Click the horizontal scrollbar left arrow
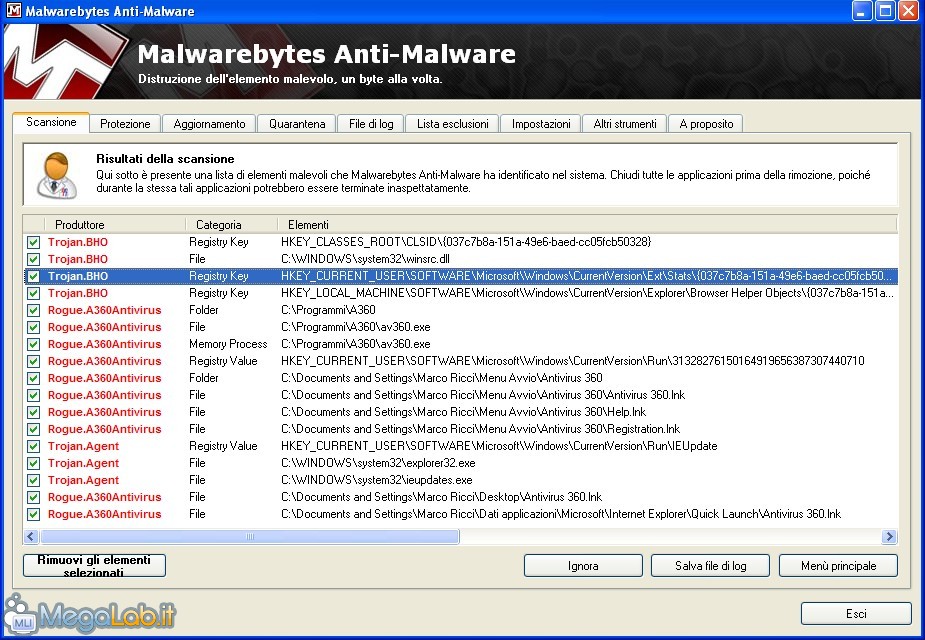 click(31, 536)
